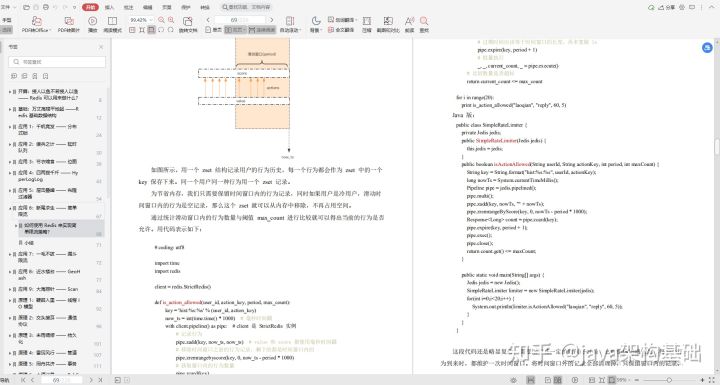Click the collapse all bookmarks icon
Viewport: 720px width, 385px height.
[x=24, y=76]
